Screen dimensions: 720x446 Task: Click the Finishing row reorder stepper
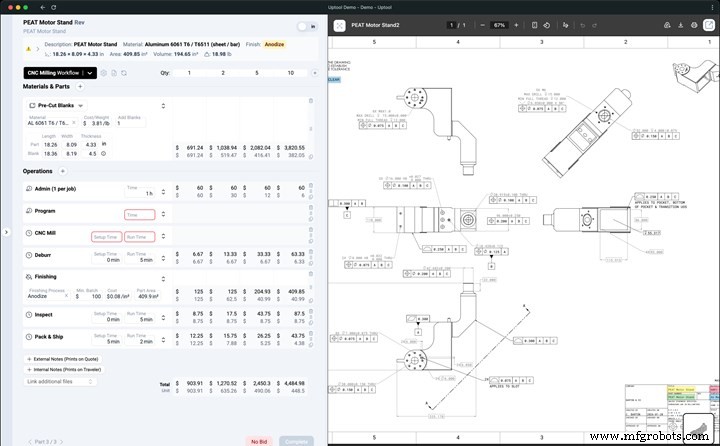pos(163,279)
